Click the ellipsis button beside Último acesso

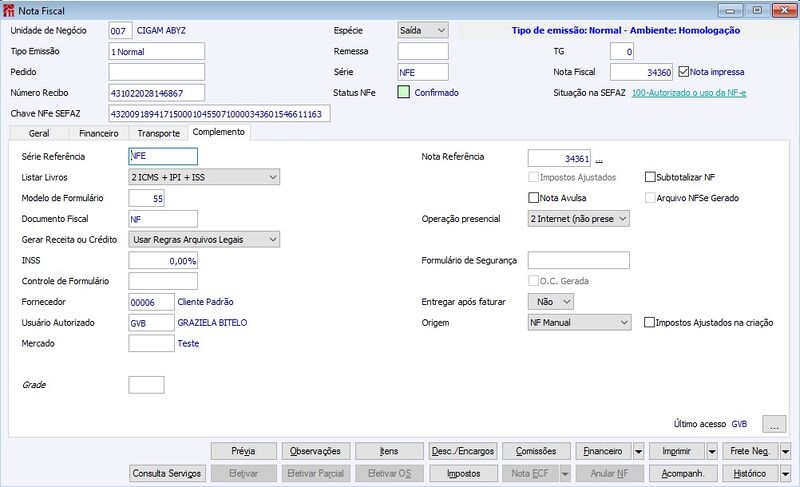coord(774,424)
